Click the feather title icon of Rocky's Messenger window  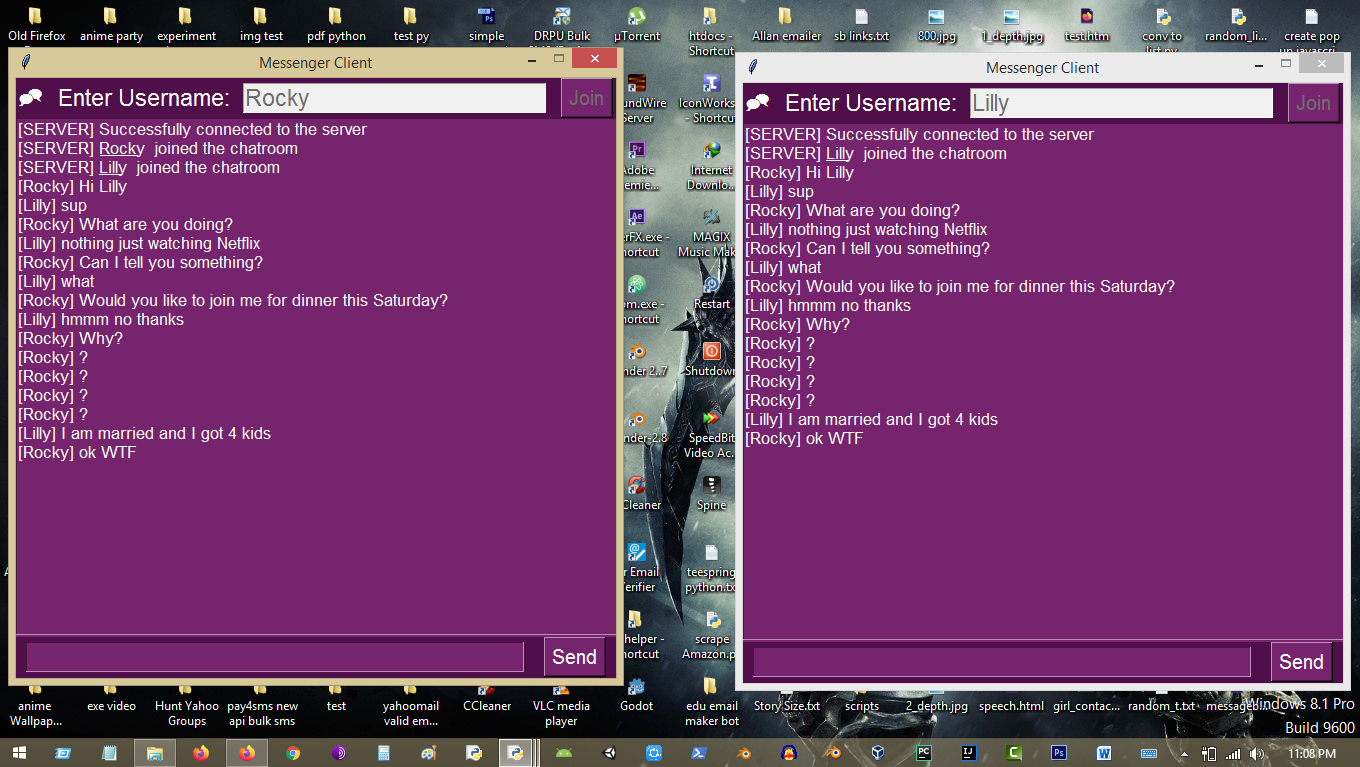click(x=26, y=62)
